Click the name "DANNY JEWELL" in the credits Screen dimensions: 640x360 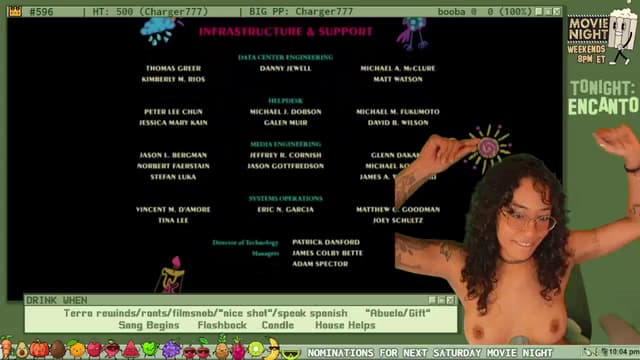[286, 68]
